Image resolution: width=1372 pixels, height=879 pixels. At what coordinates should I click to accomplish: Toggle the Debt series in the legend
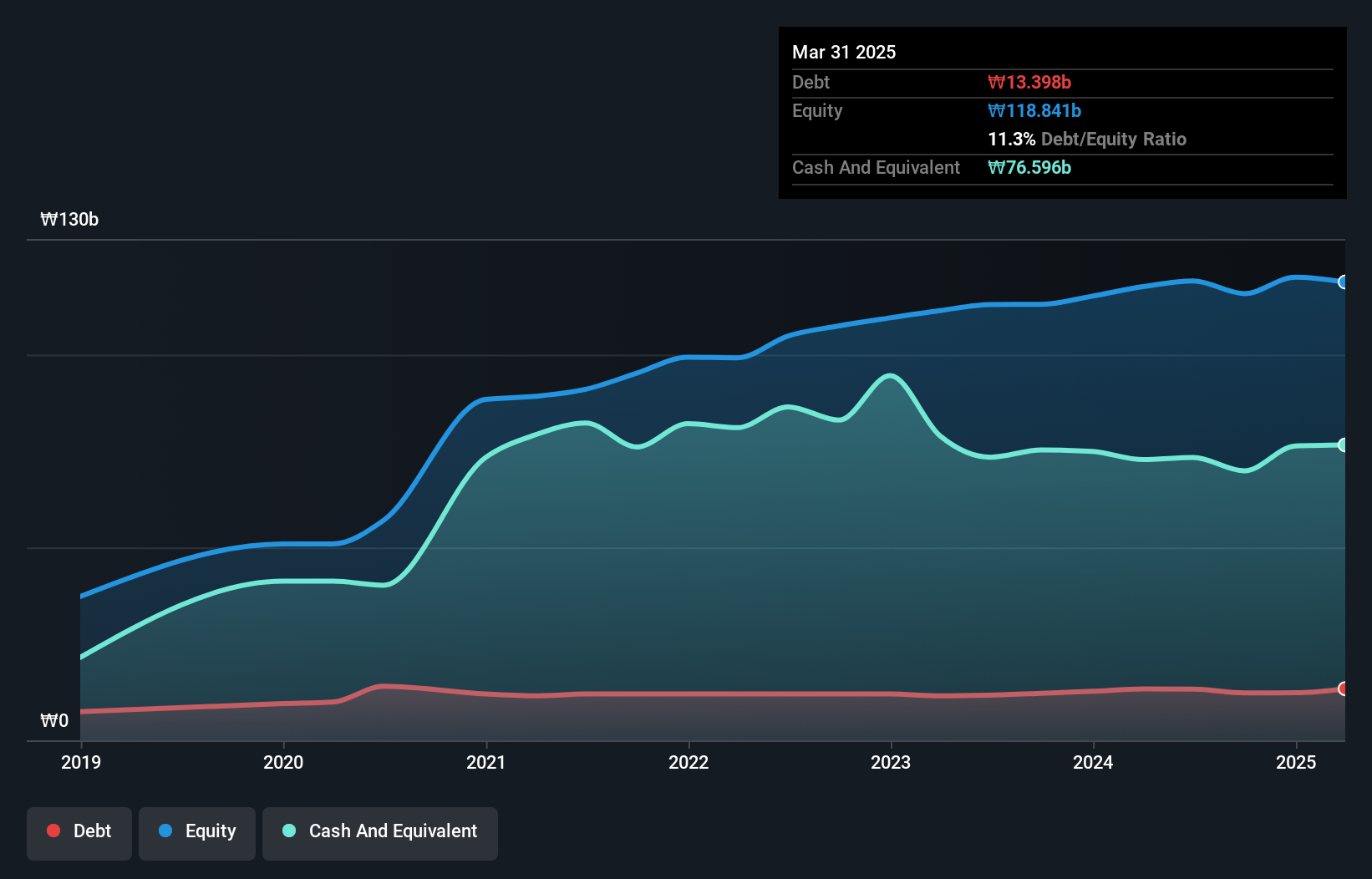click(x=79, y=833)
